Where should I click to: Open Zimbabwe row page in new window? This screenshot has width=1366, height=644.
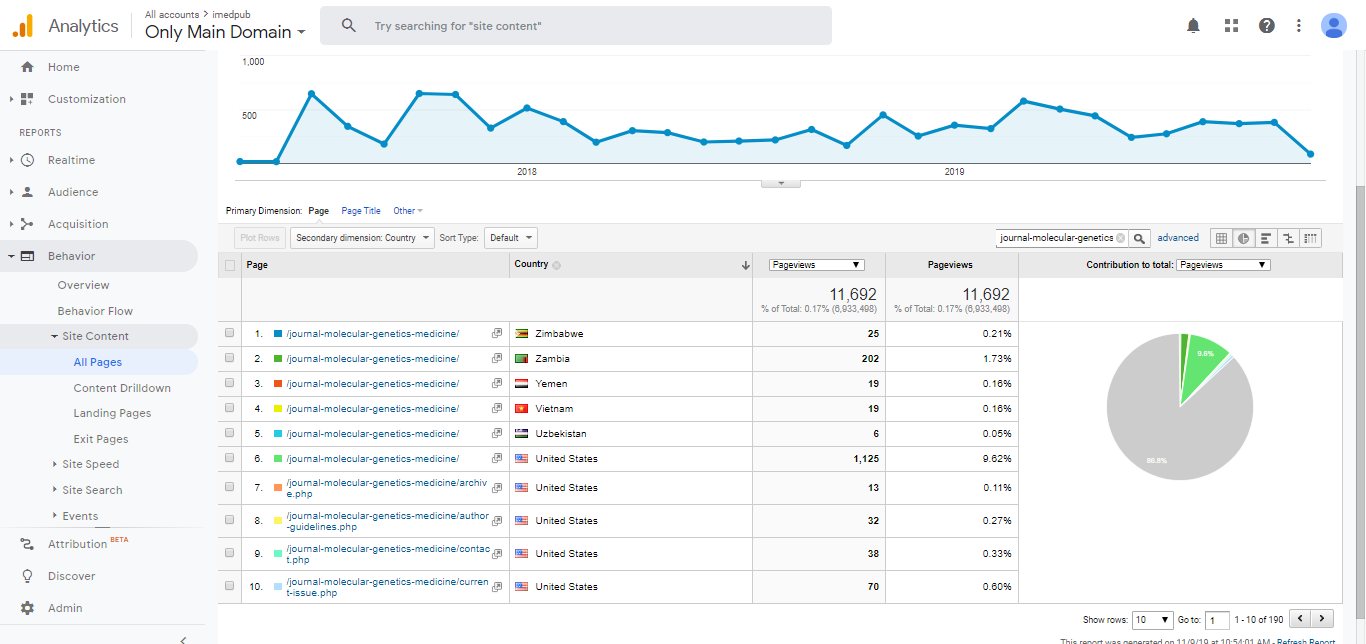[497, 333]
